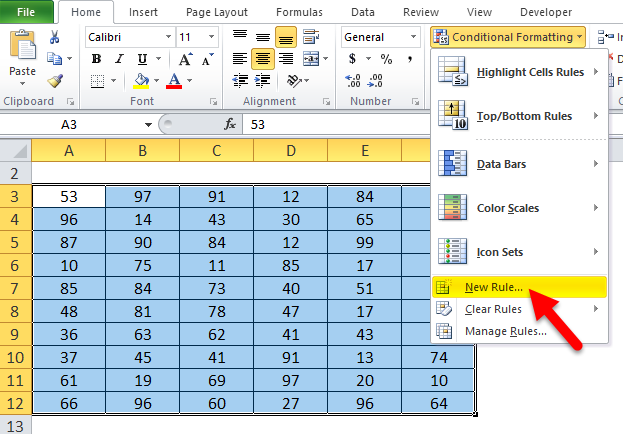The height and width of the screenshot is (434, 623).
Task: Click the Orientation text rotation icon
Action: pos(294,81)
